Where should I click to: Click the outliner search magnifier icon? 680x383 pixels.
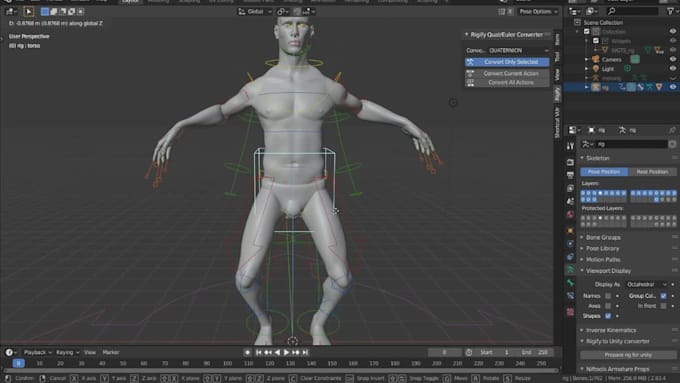[611, 11]
